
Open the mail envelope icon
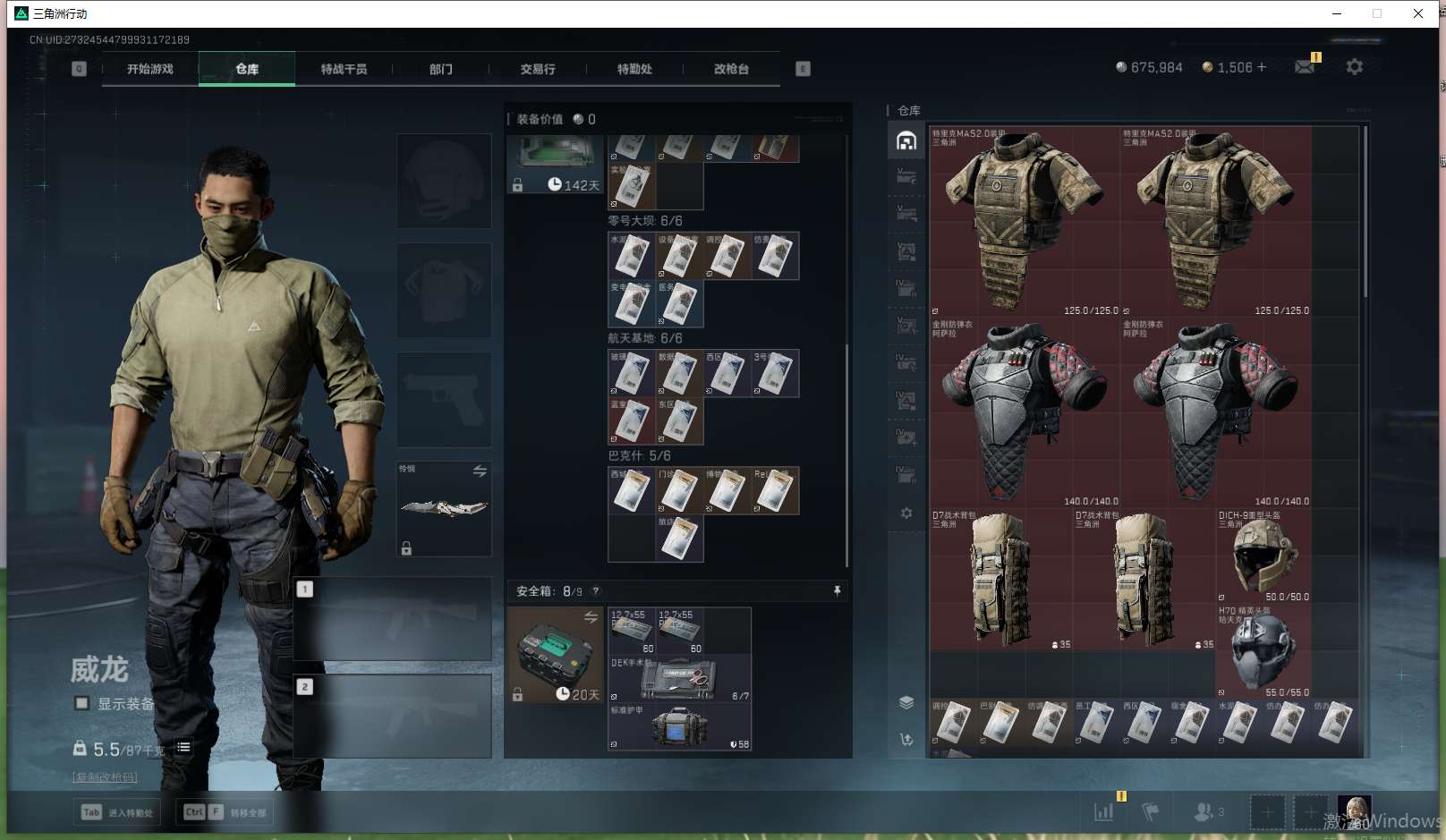pos(1305,67)
